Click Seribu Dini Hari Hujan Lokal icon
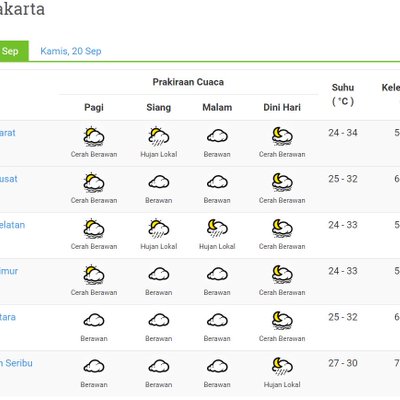The image size is (400, 400). [282, 367]
